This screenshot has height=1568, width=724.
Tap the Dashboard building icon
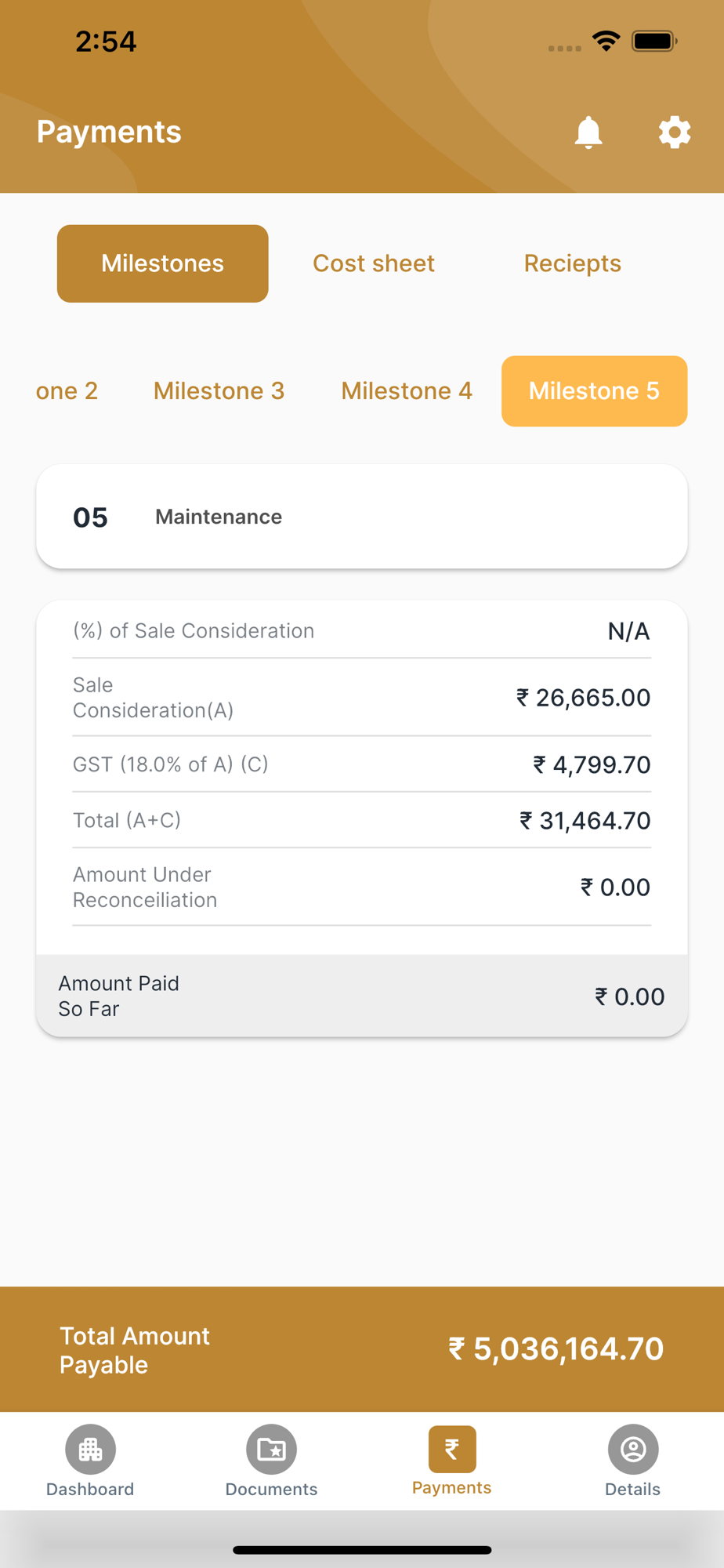tap(90, 1450)
